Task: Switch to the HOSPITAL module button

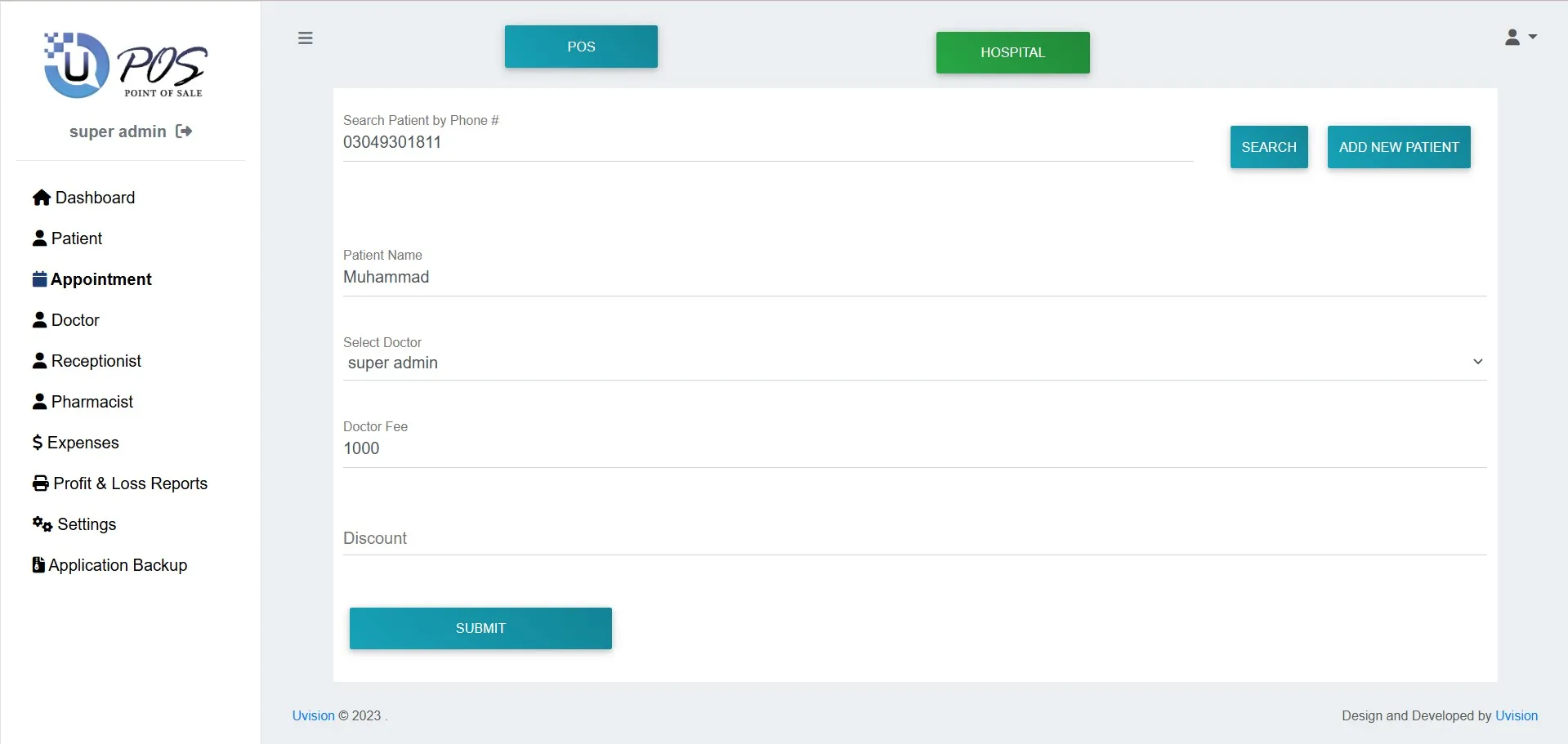Action: [x=1012, y=52]
